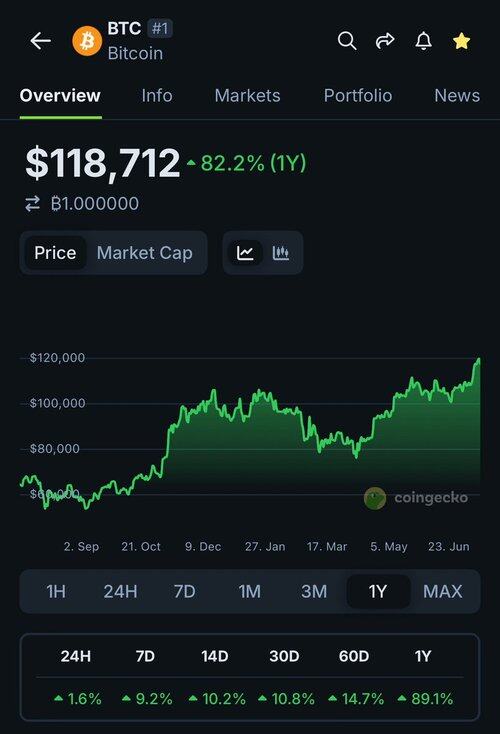Tap the orange Bitcoin logo

(x=87, y=41)
